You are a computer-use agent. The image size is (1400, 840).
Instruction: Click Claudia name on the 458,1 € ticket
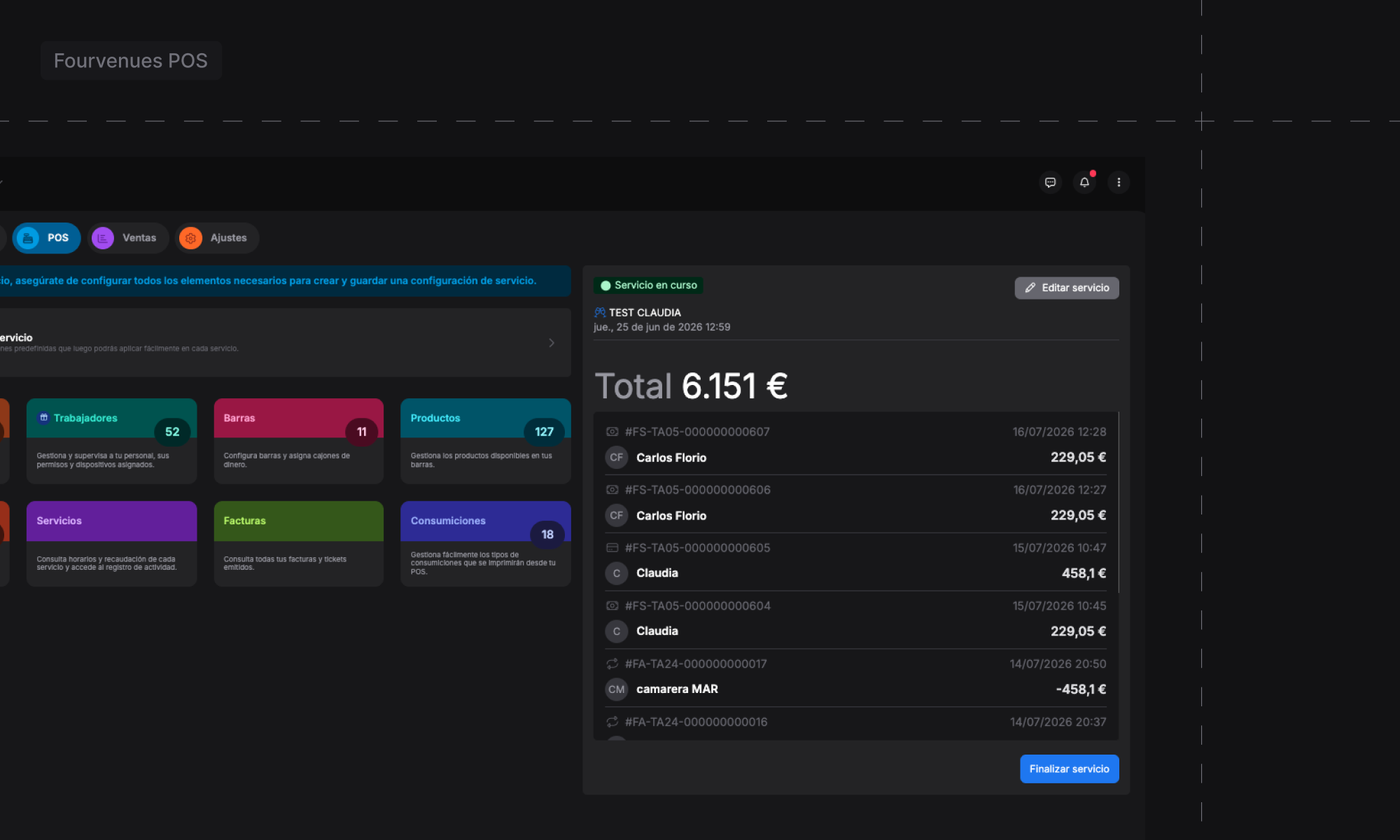point(657,574)
